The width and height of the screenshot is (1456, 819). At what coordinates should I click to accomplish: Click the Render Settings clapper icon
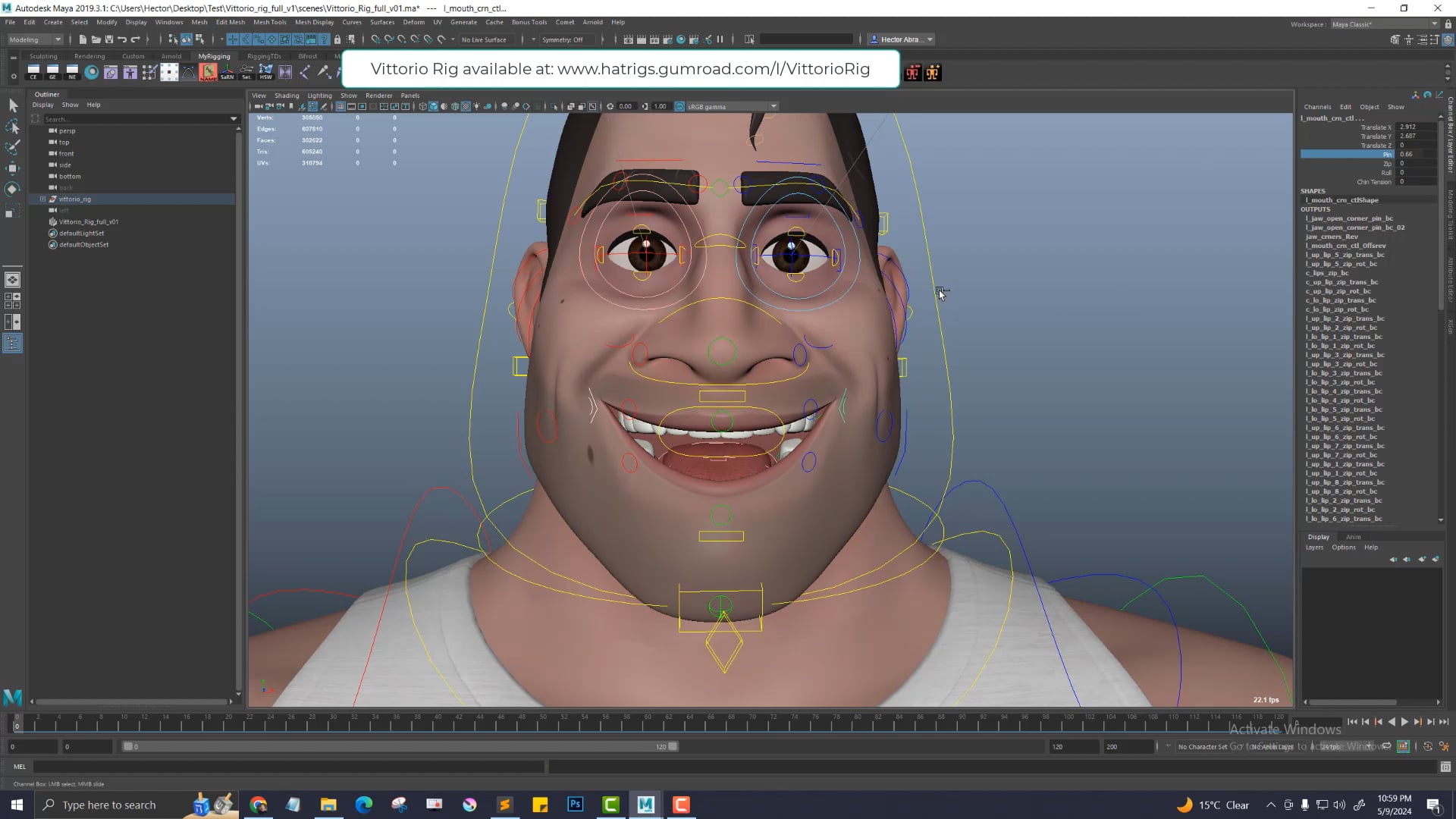(667, 39)
